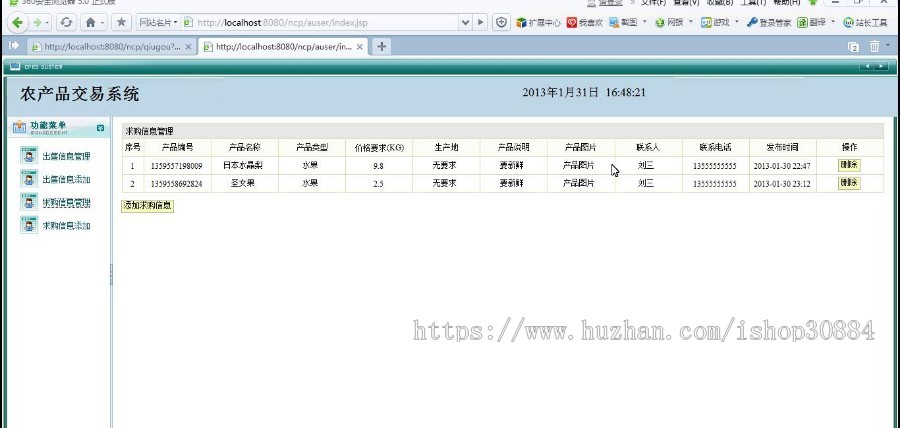View 产品图片 for the 日本水晶梨 row

(579, 166)
